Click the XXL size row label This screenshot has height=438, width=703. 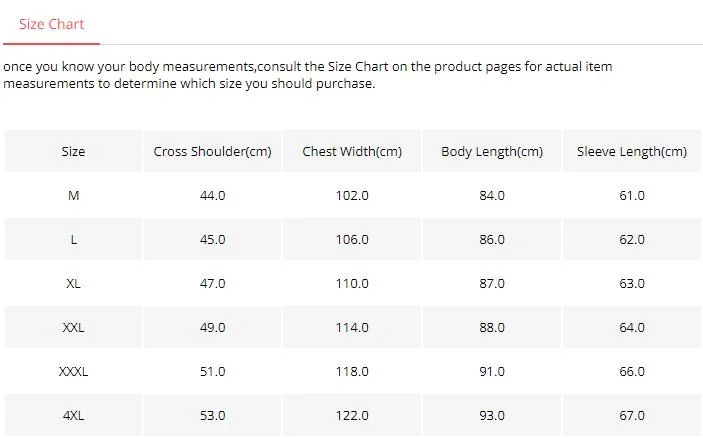click(x=73, y=328)
